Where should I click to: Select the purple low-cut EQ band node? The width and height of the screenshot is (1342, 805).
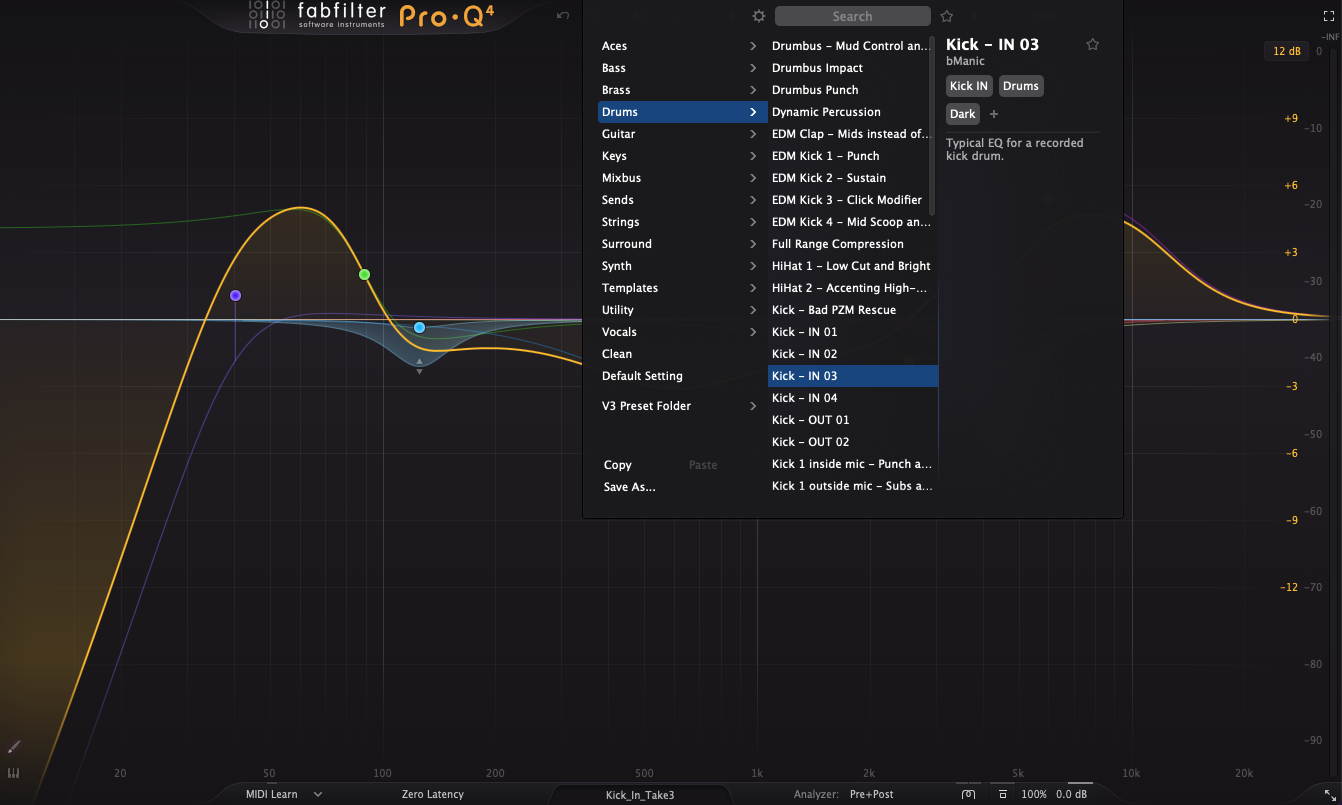235,295
